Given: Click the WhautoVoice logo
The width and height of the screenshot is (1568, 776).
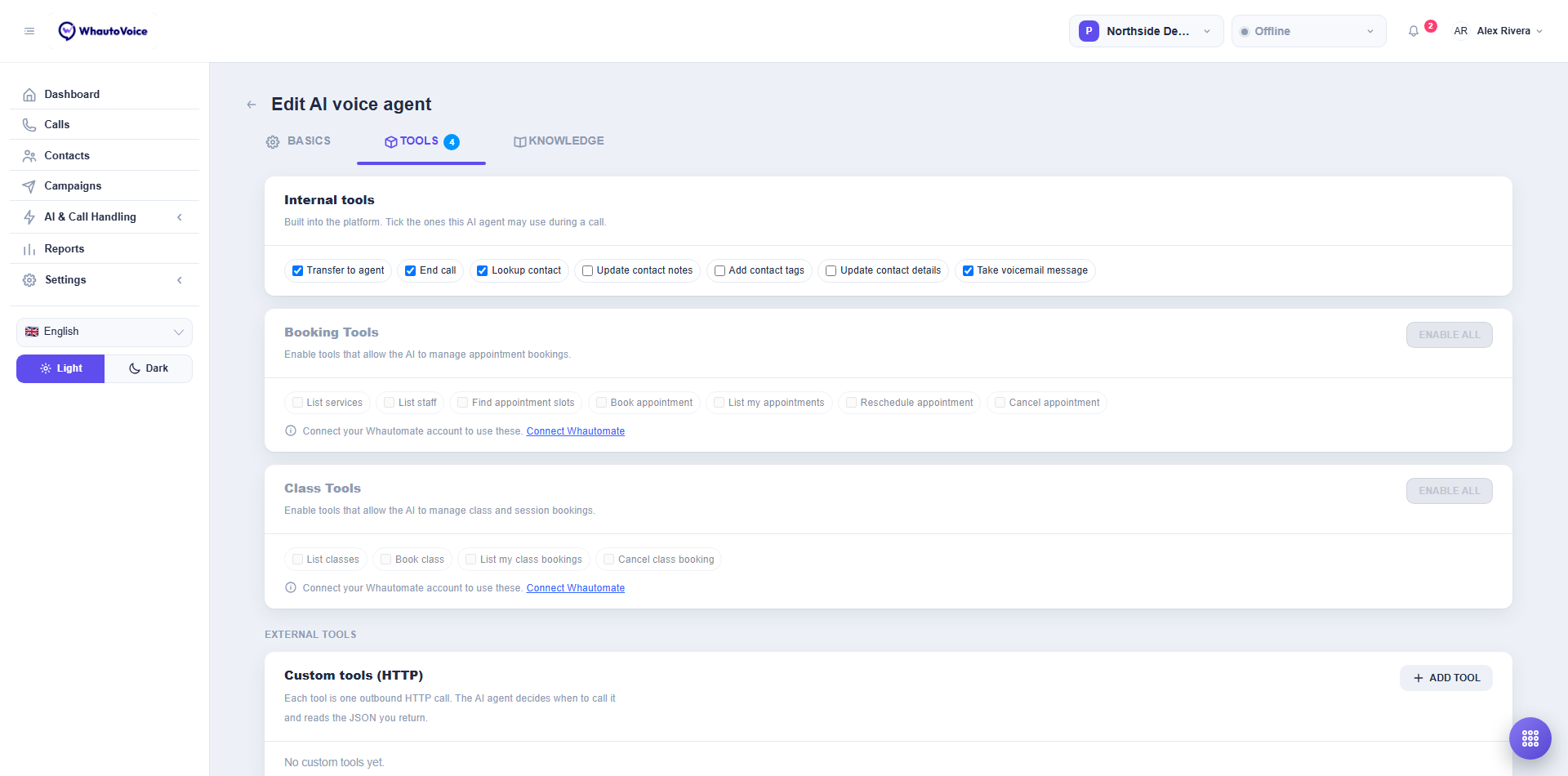Looking at the screenshot, I should [103, 31].
